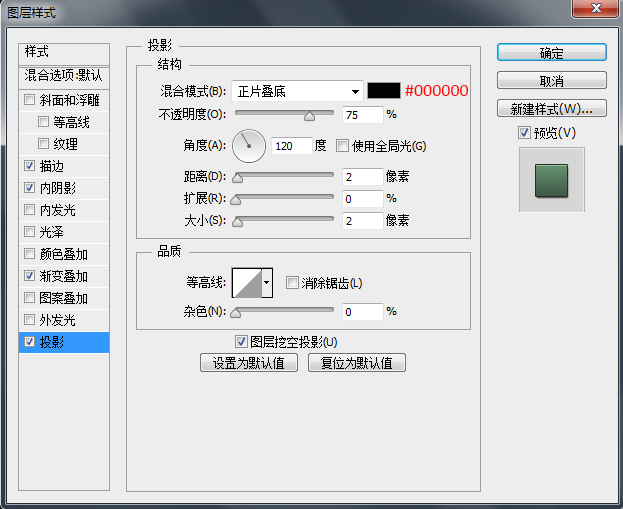Click the opacity value field showing 75

click(x=363, y=115)
